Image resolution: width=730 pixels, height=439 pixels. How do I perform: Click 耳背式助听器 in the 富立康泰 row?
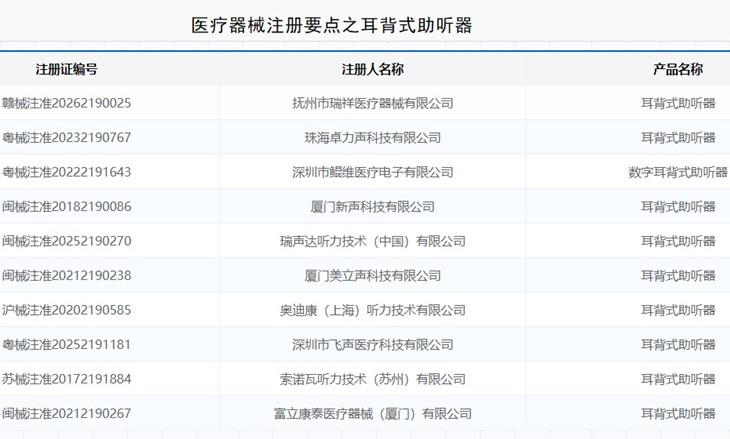tap(678, 413)
